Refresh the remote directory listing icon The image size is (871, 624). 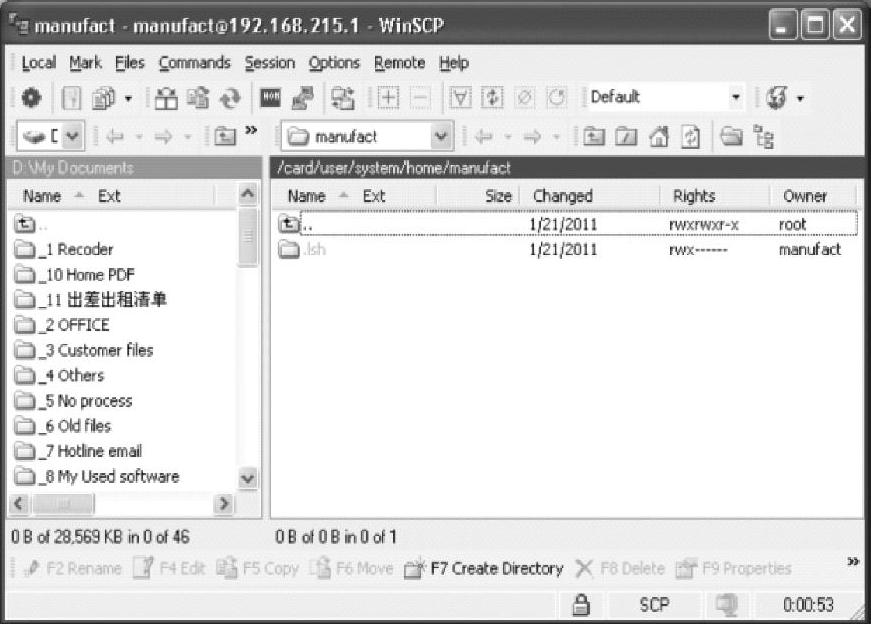[690, 136]
